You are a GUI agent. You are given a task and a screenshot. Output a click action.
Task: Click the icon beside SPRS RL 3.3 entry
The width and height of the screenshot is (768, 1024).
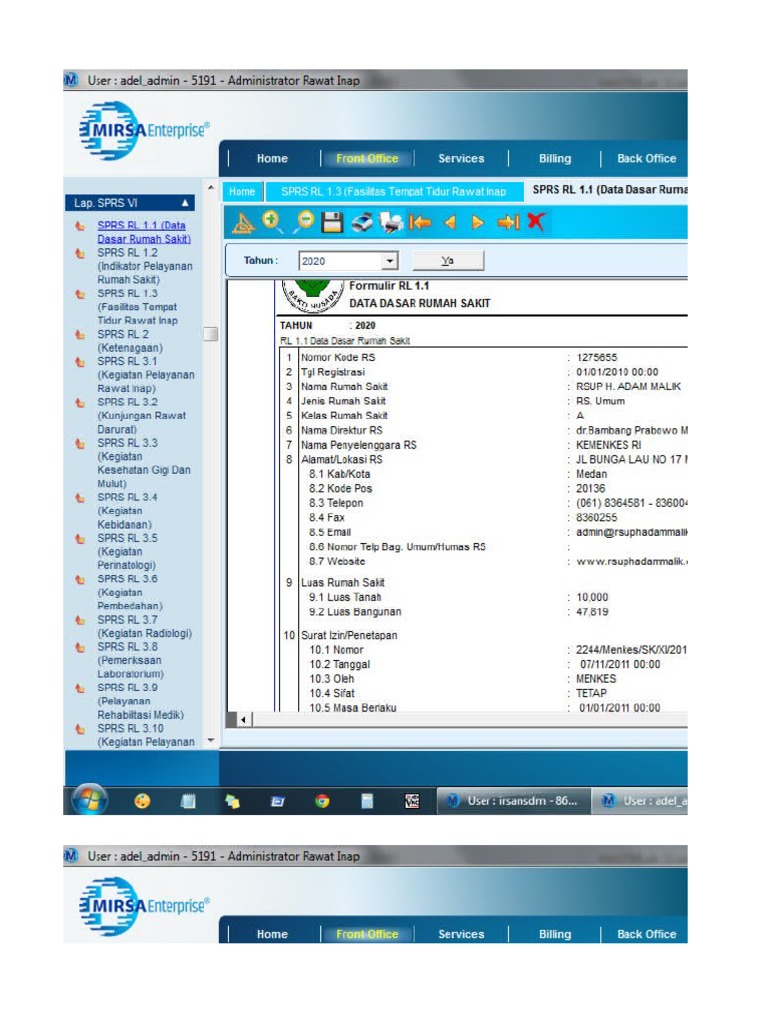click(x=80, y=444)
